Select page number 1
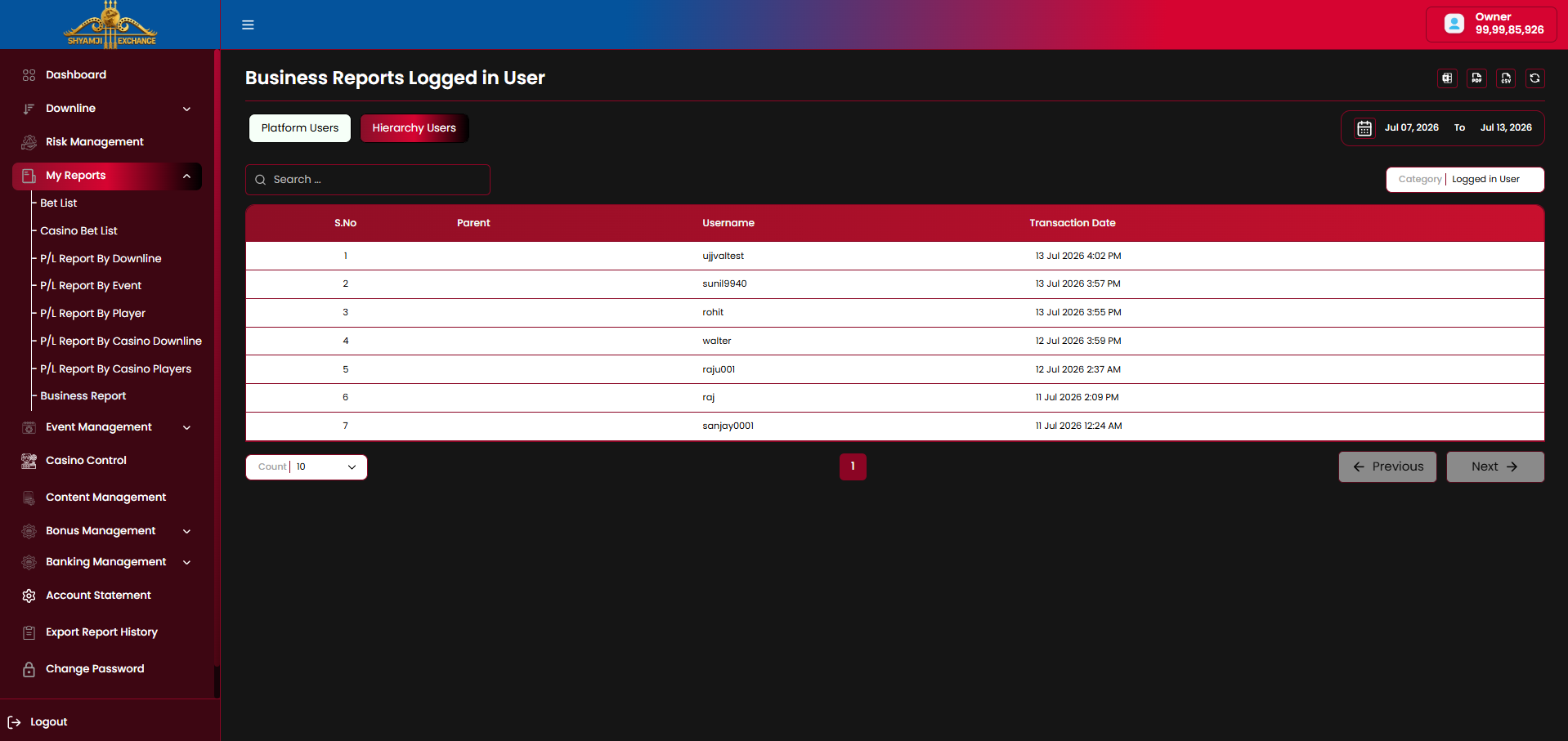Image resolution: width=1568 pixels, height=741 pixels. pyautogui.click(x=853, y=466)
